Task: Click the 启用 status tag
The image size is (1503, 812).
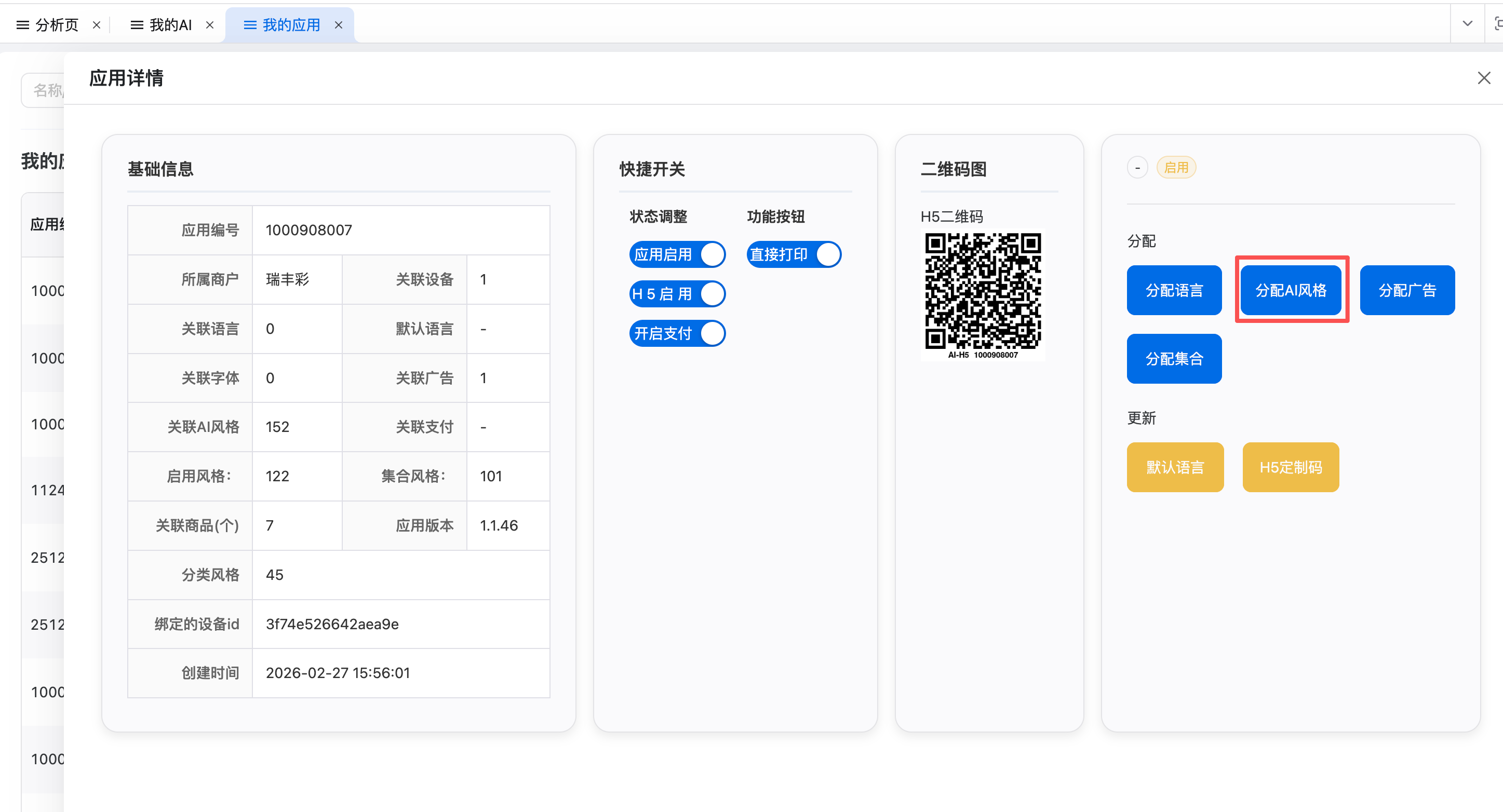Action: click(1176, 168)
